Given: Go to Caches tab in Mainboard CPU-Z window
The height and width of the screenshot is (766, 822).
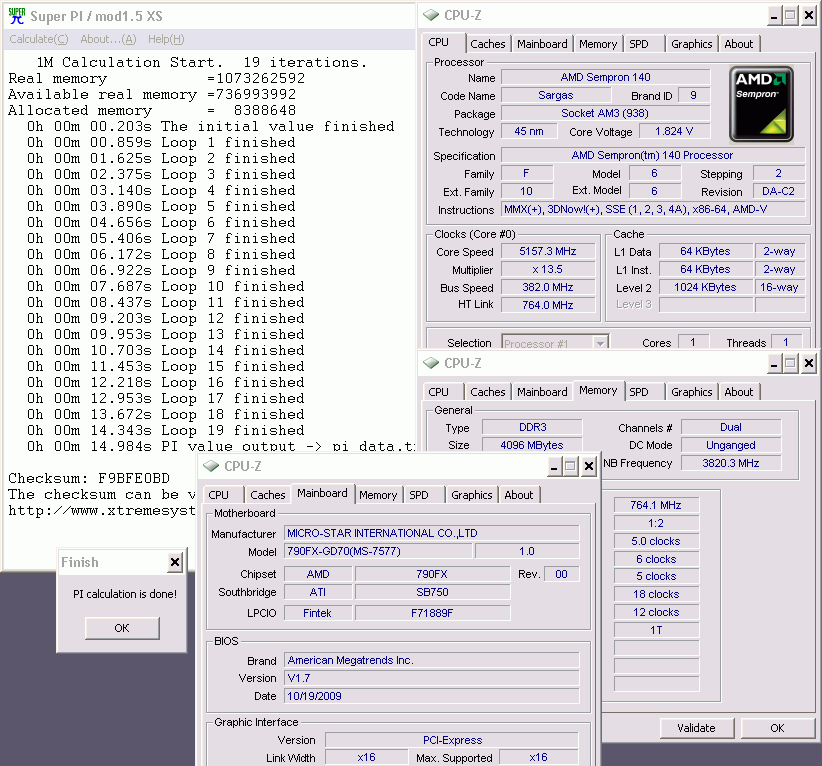Looking at the screenshot, I should tap(267, 495).
